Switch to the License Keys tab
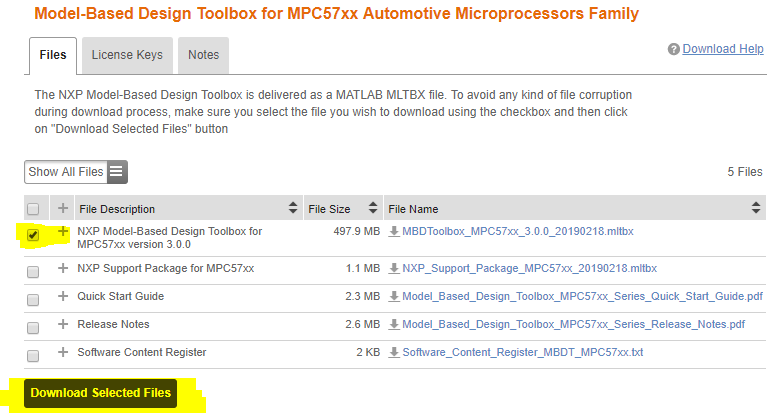783x420 pixels. click(x=127, y=55)
